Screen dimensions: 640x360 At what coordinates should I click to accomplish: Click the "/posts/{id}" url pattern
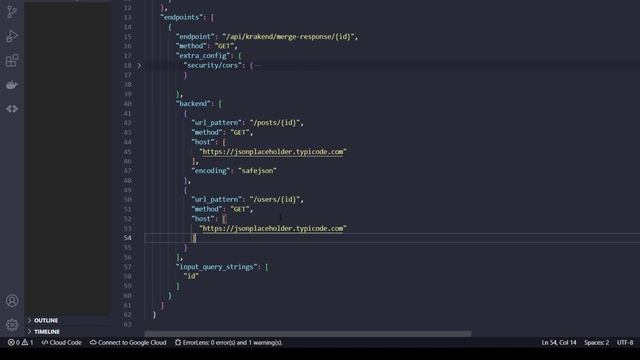tap(275, 123)
